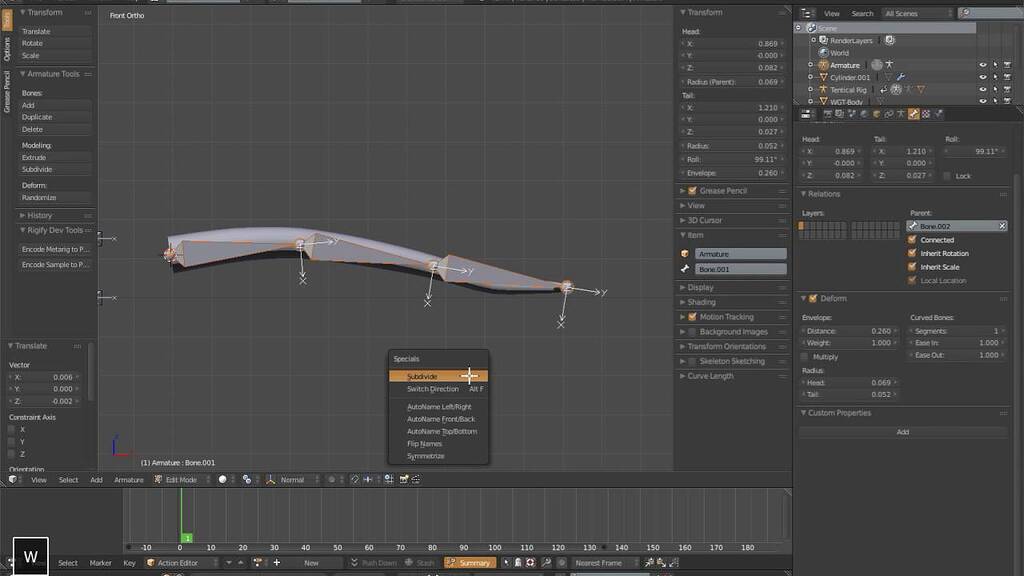The image size is (1024, 576).
Task: Choose Subdivide from the Specials menu
Action: [x=438, y=376]
